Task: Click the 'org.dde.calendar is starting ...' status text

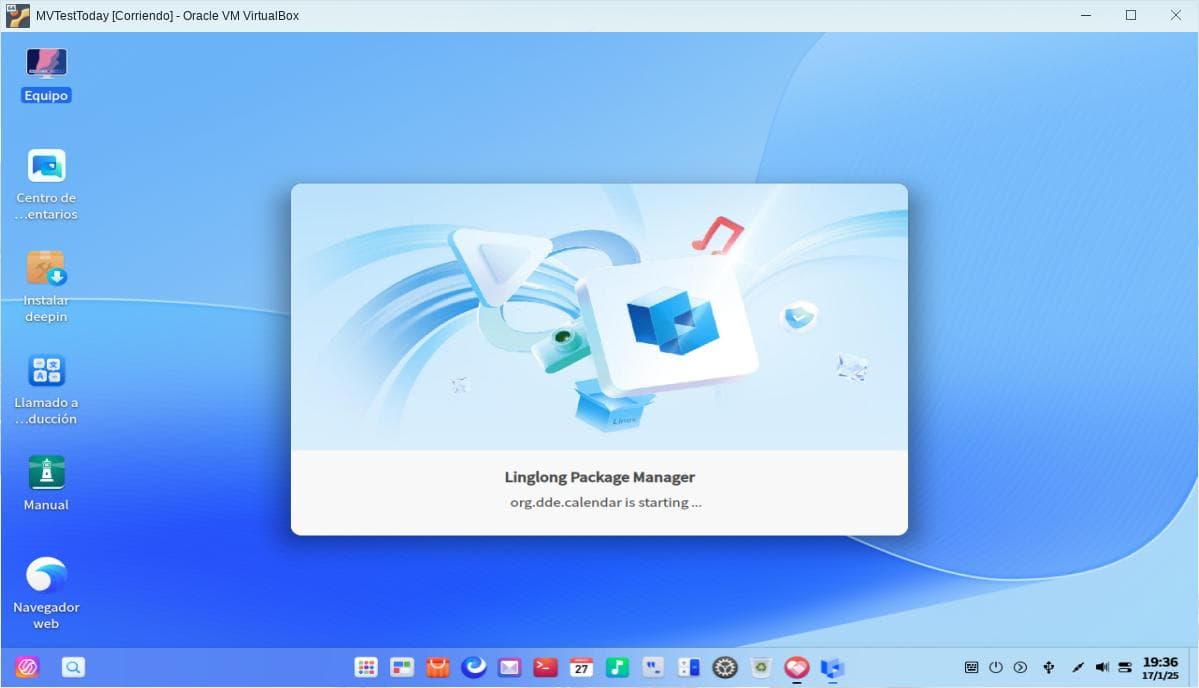Action: (x=606, y=502)
